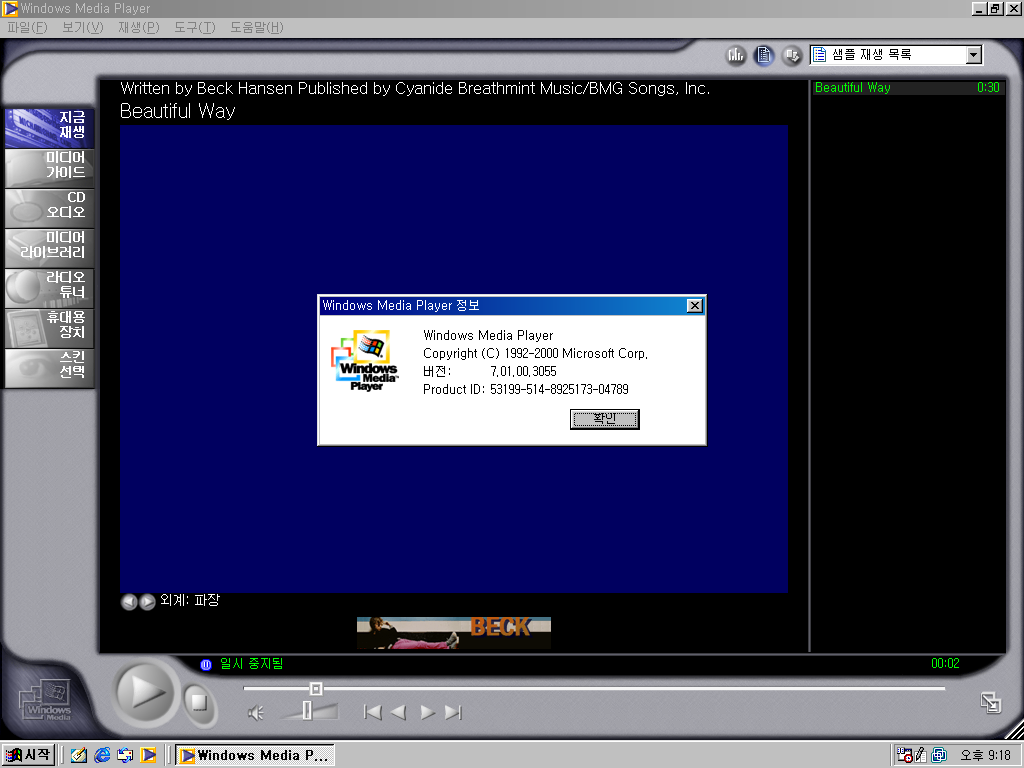Skip to next track button
This screenshot has width=1024, height=768.
pos(453,712)
